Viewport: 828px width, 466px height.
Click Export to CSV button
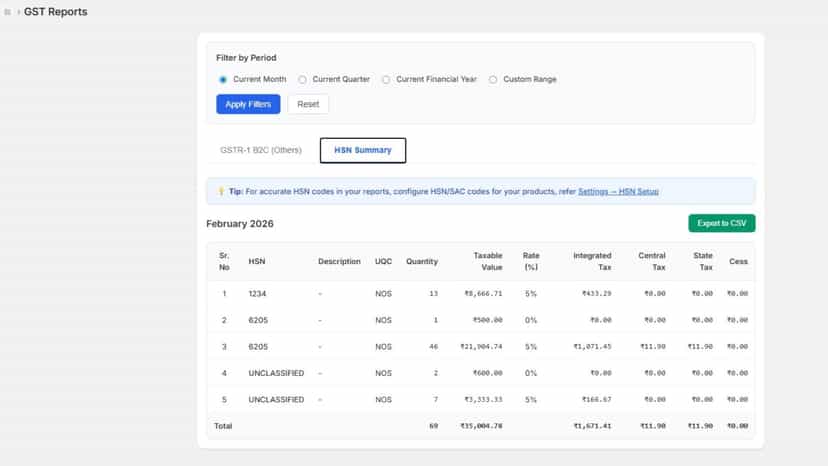pyautogui.click(x=721, y=223)
